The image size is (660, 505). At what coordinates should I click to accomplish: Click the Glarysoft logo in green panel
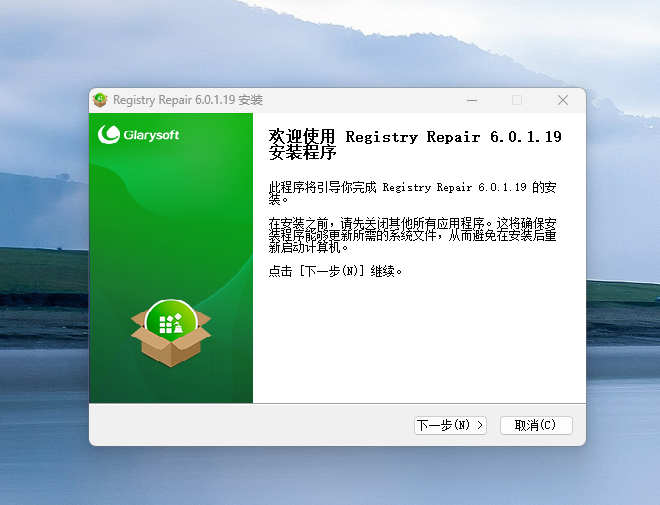(x=138, y=135)
